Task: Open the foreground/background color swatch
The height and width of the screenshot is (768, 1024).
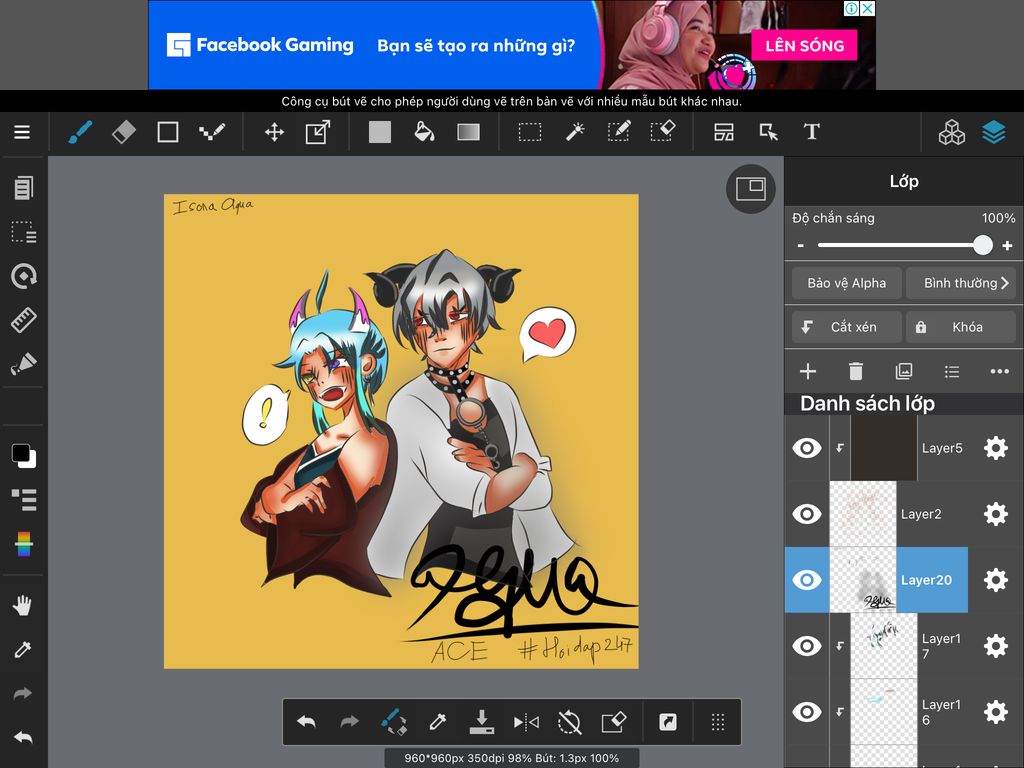Action: (x=24, y=455)
